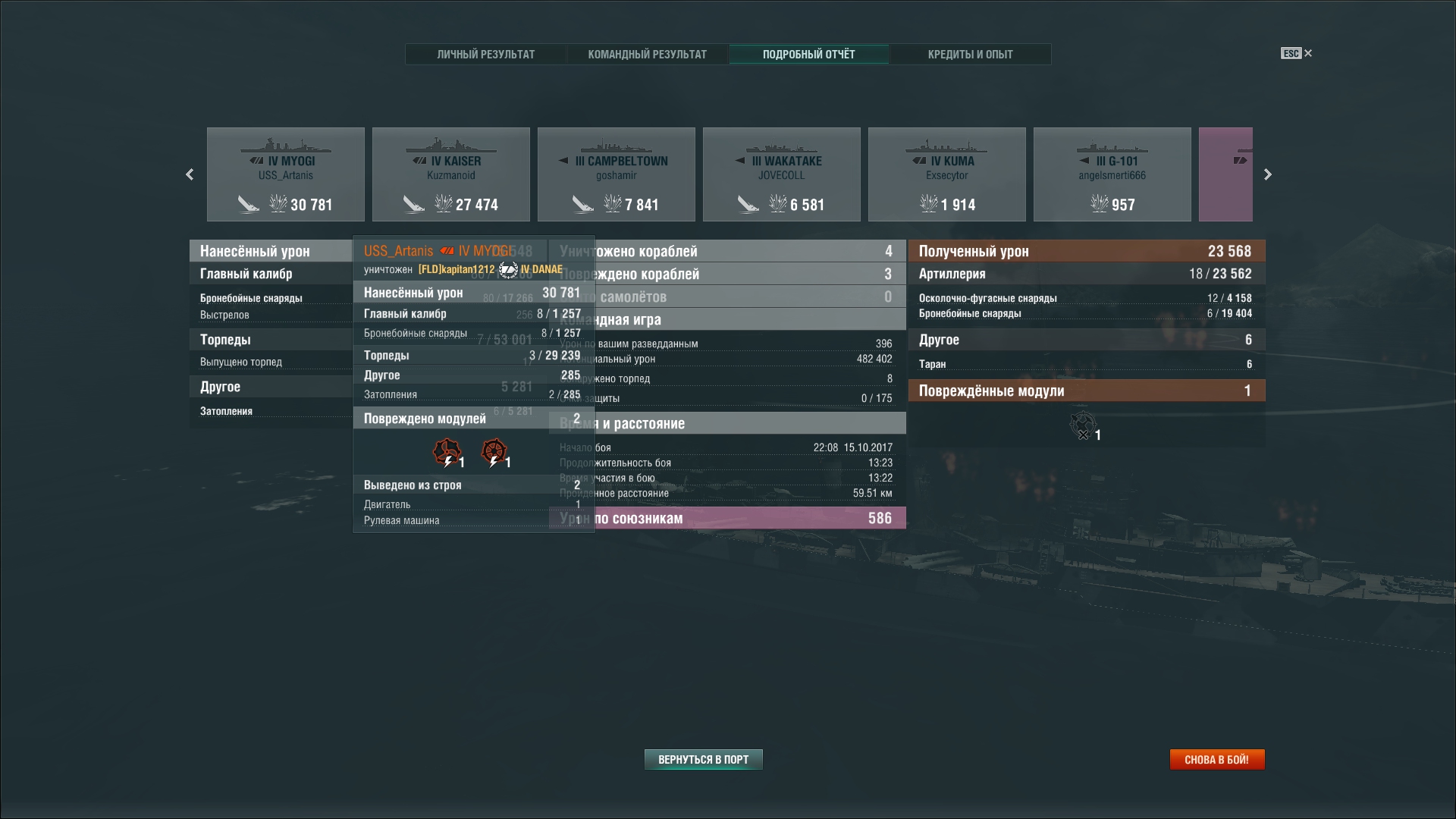Select the Подробный отчёт tab
The height and width of the screenshot is (819, 1456).
coord(808,55)
